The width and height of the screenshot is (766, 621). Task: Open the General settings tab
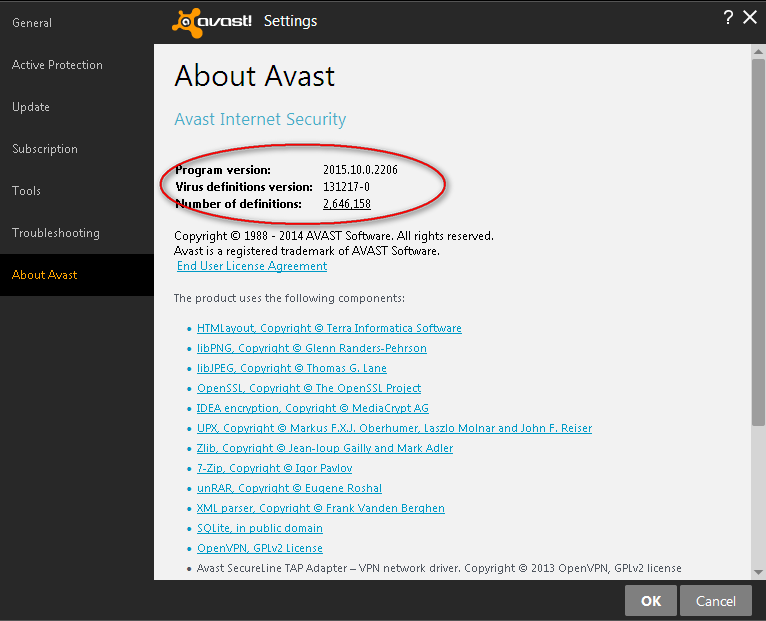32,23
